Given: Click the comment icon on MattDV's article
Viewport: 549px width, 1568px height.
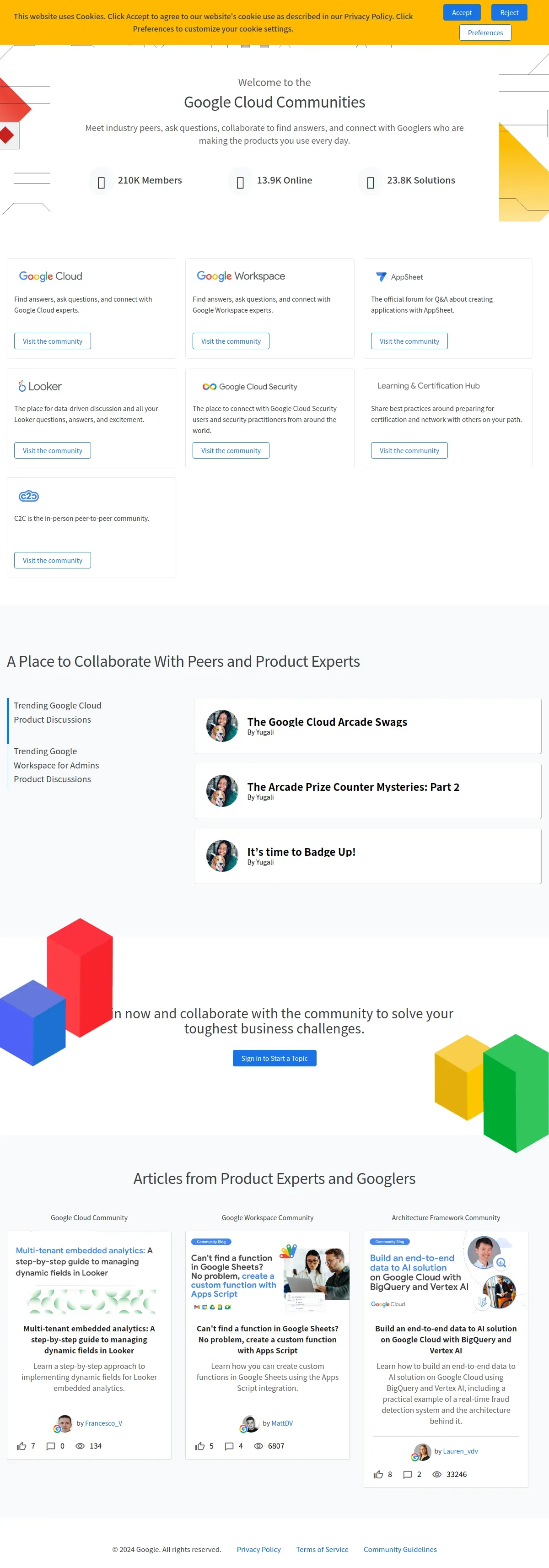Looking at the screenshot, I should pos(229,1446).
